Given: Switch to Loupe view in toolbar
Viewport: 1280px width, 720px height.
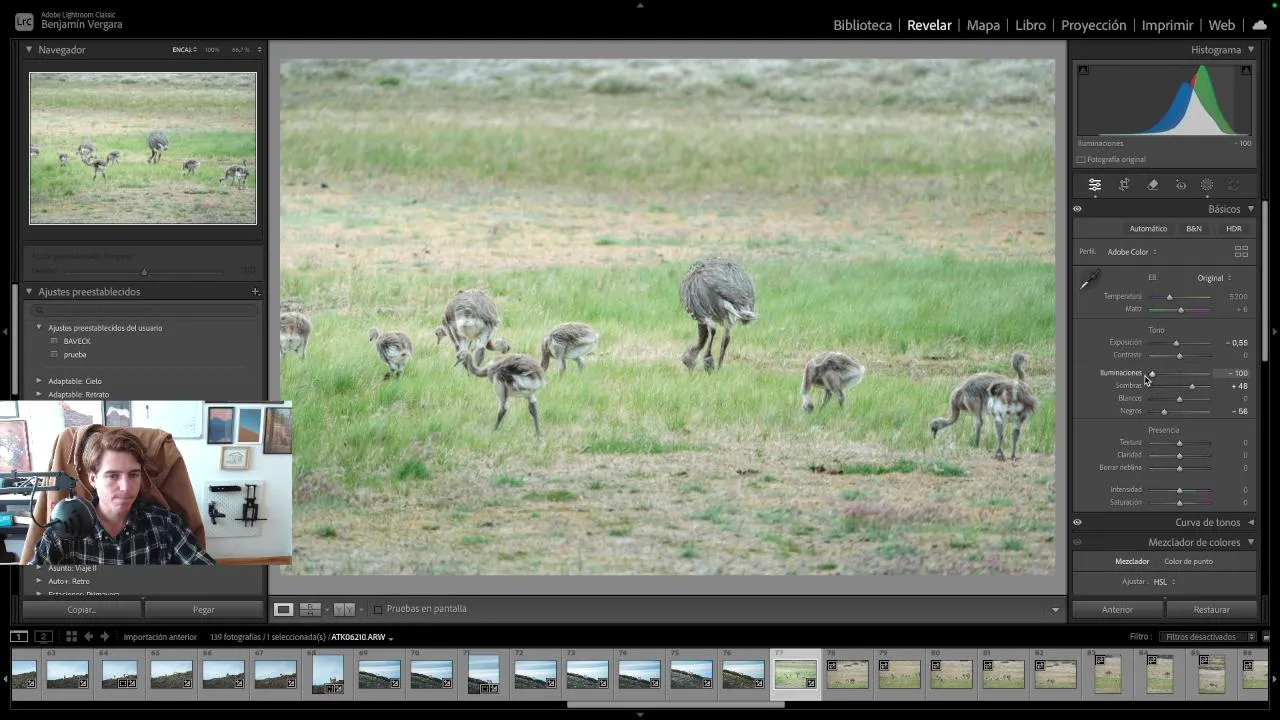Looking at the screenshot, I should coord(284,609).
